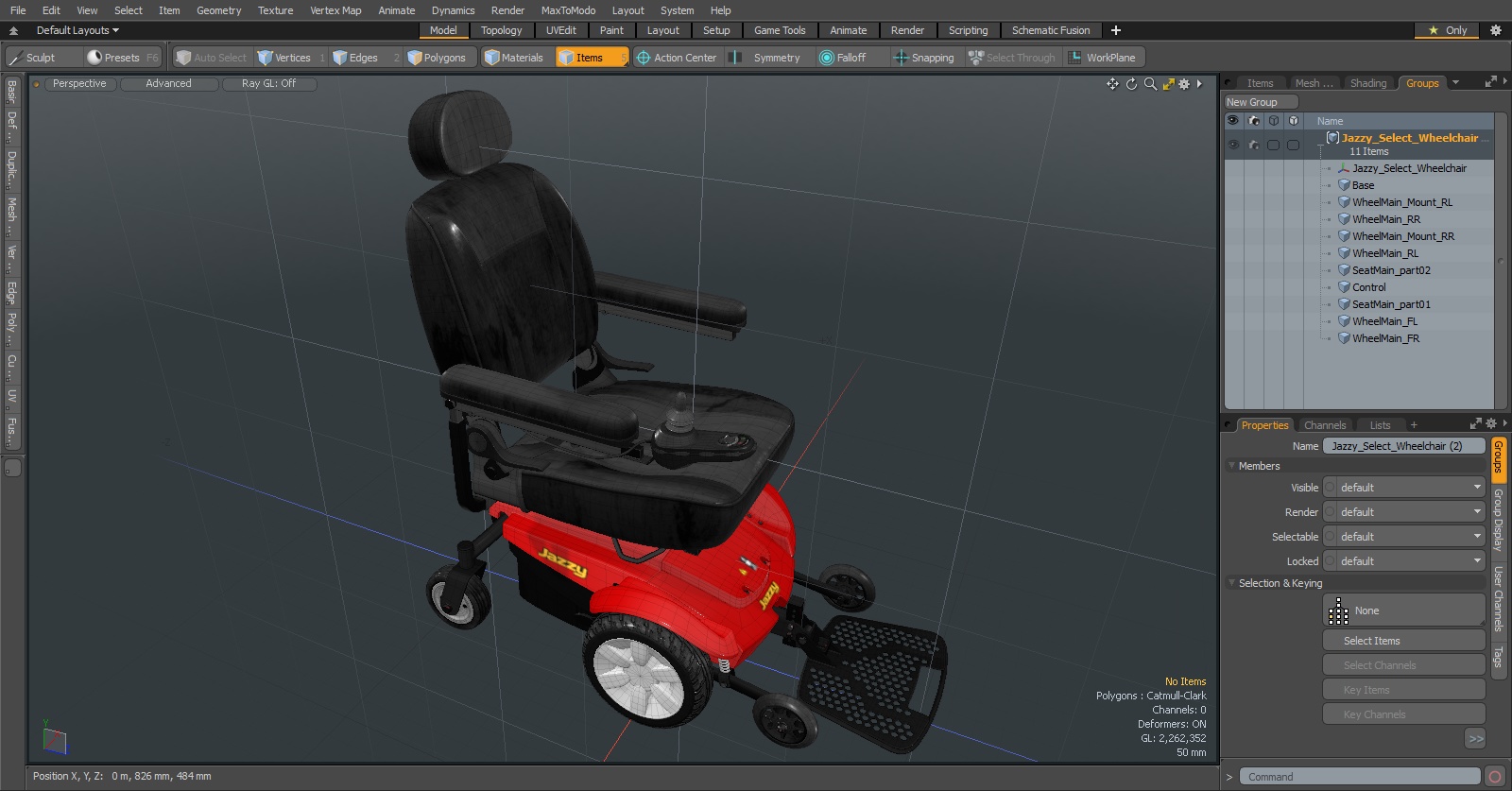
Task: Open viewport settings gear
Action: [x=1184, y=84]
